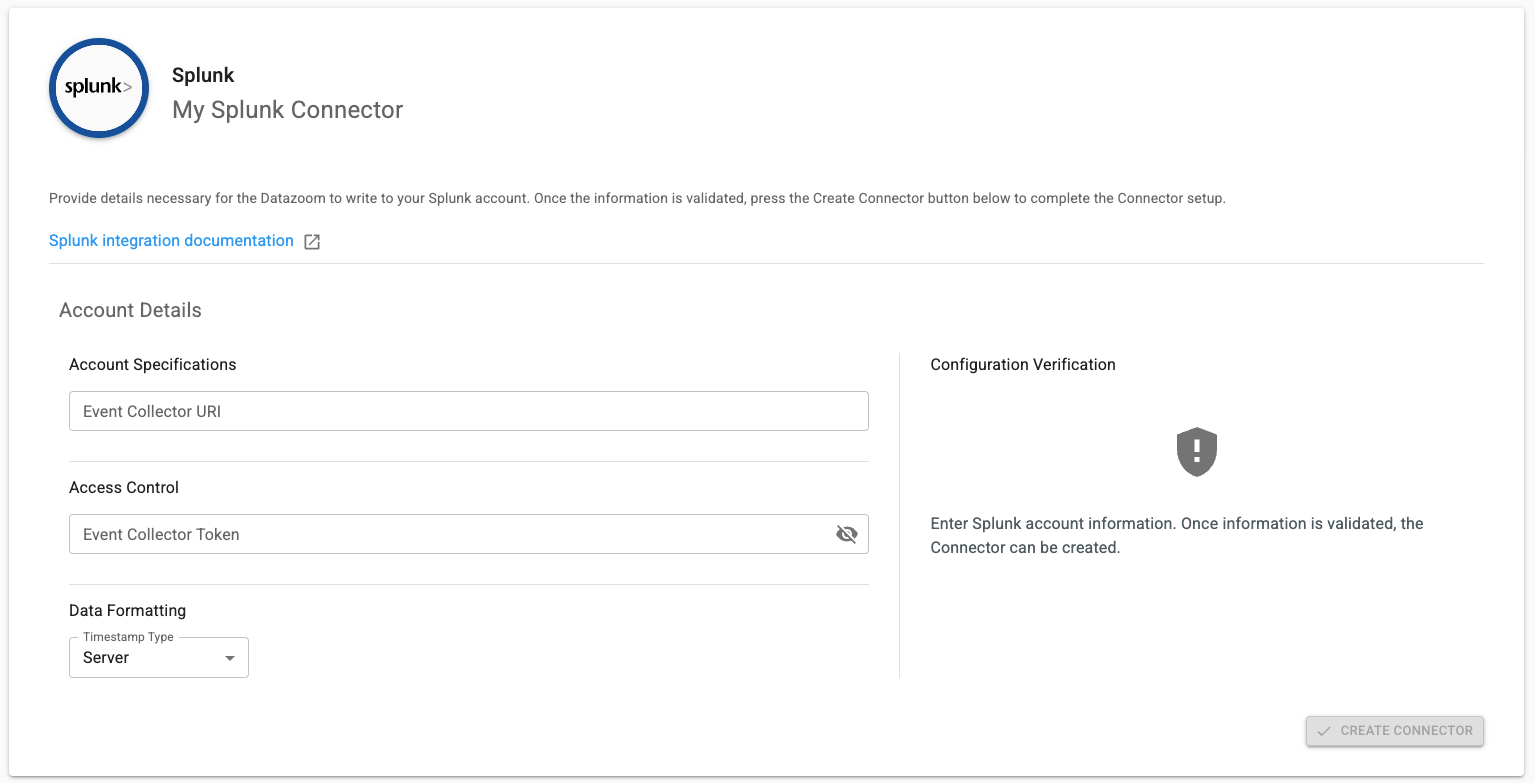Focus the Event Collector URI field
The image size is (1535, 783).
pyautogui.click(x=468, y=411)
